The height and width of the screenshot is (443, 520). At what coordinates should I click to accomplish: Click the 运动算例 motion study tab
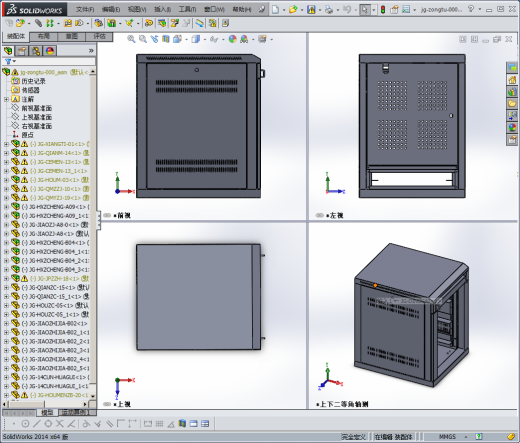[x=75, y=412]
